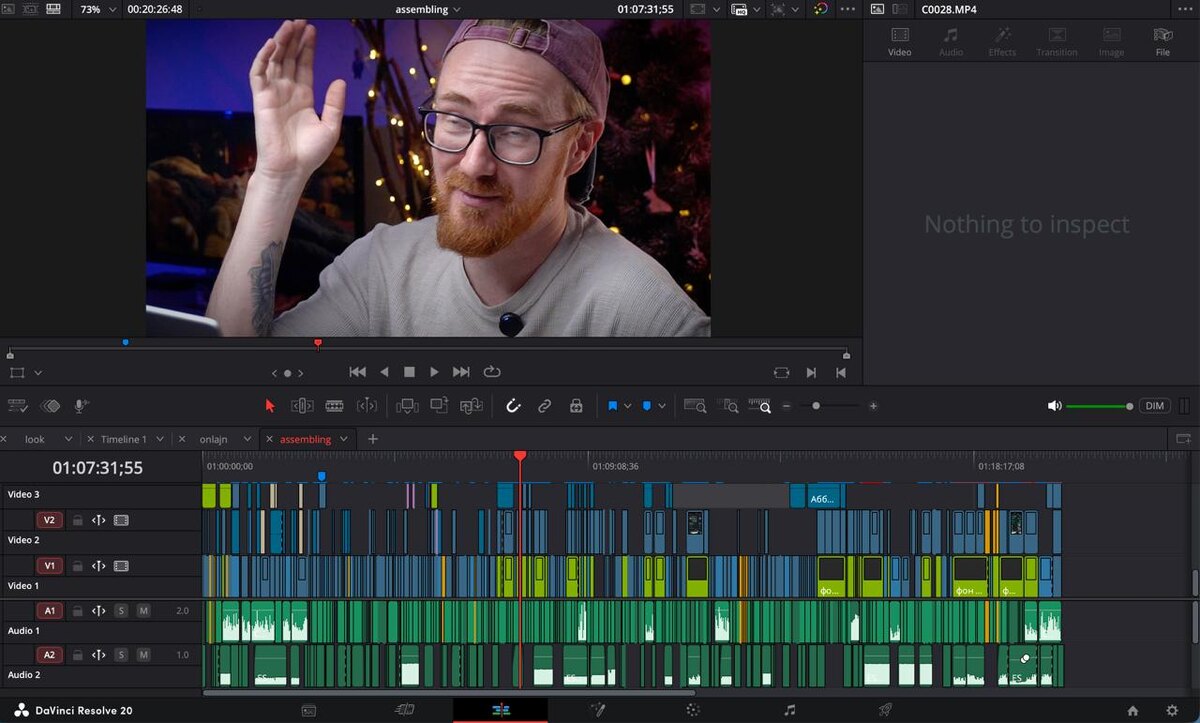Image resolution: width=1200 pixels, height=723 pixels.
Task: Open the Deliver rocket page
Action: [x=884, y=710]
